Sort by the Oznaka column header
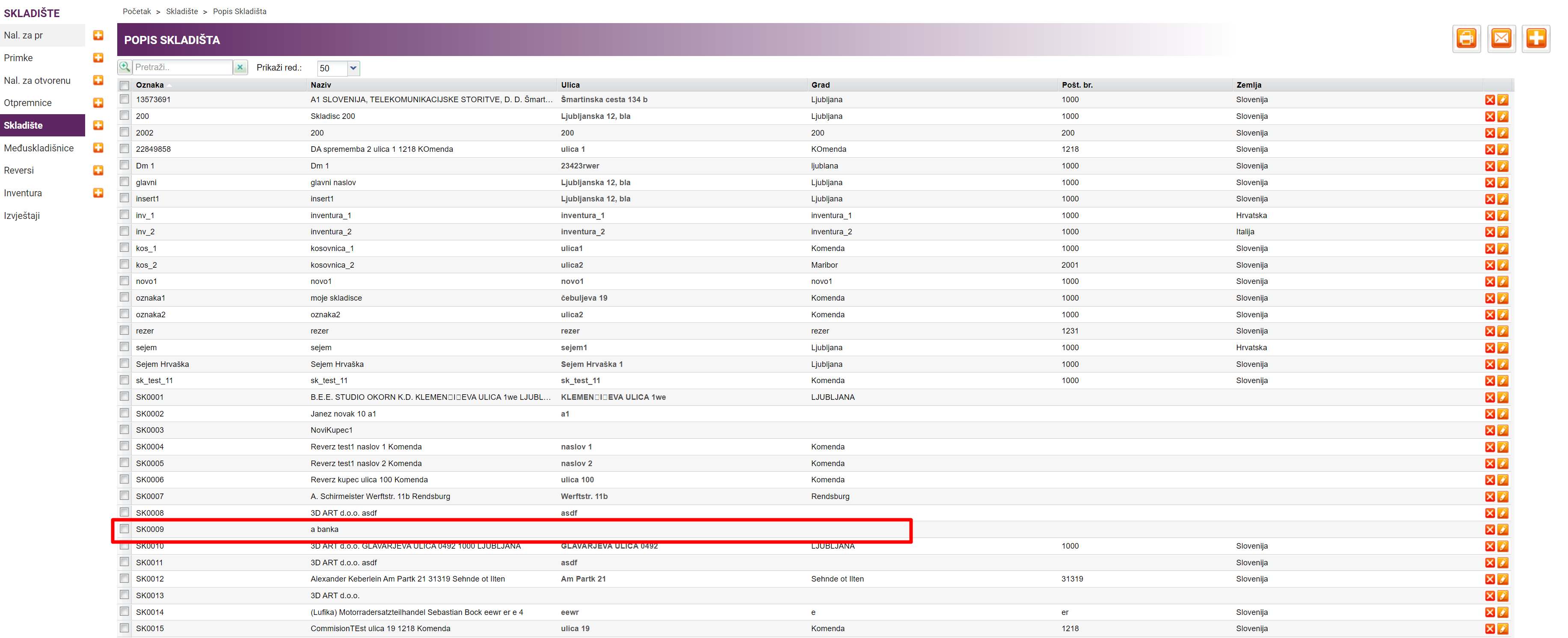Image resolution: width=1568 pixels, height=638 pixels. (x=150, y=85)
